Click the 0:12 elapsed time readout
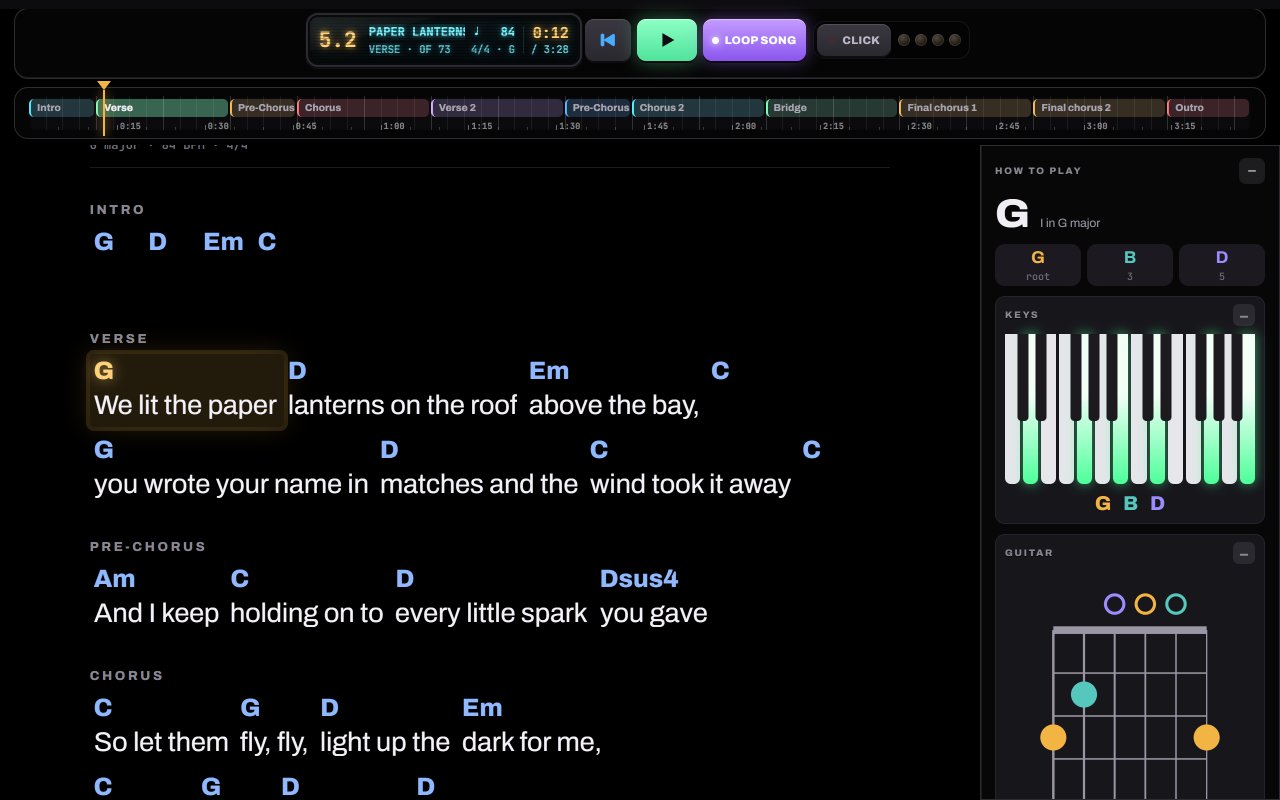Screen dimensions: 1280x800 [550, 33]
